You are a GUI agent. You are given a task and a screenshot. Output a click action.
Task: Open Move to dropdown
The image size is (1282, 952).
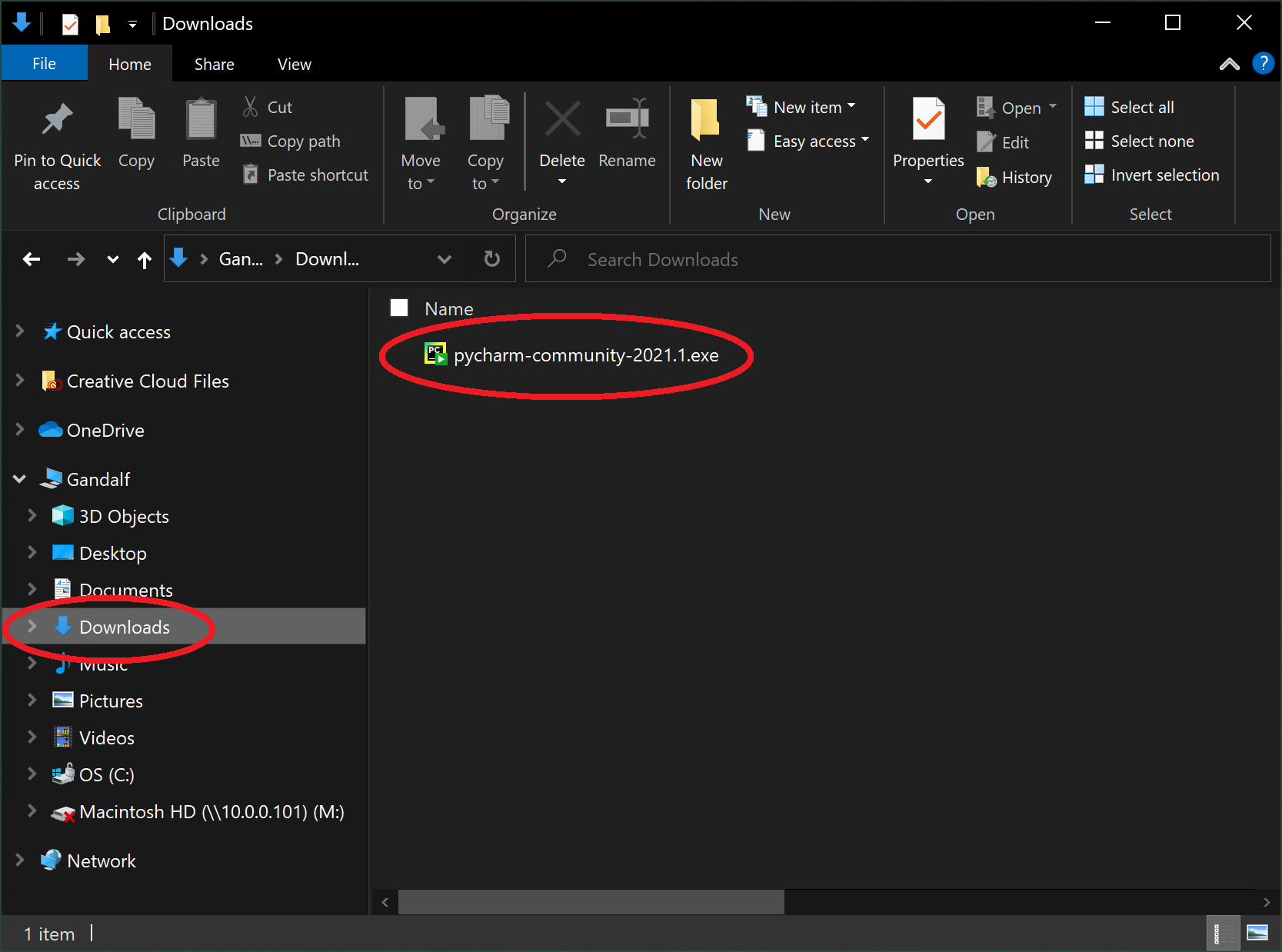(421, 144)
